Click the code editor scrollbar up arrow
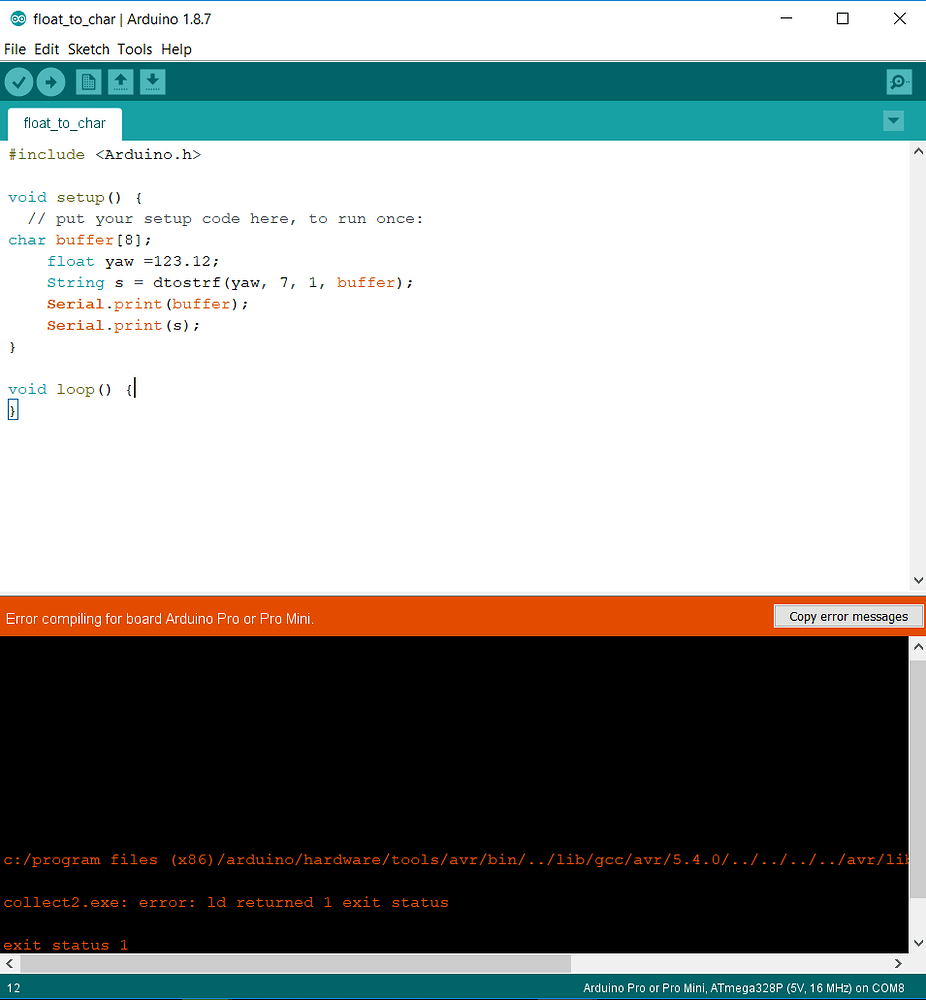926x1000 pixels. [x=918, y=150]
